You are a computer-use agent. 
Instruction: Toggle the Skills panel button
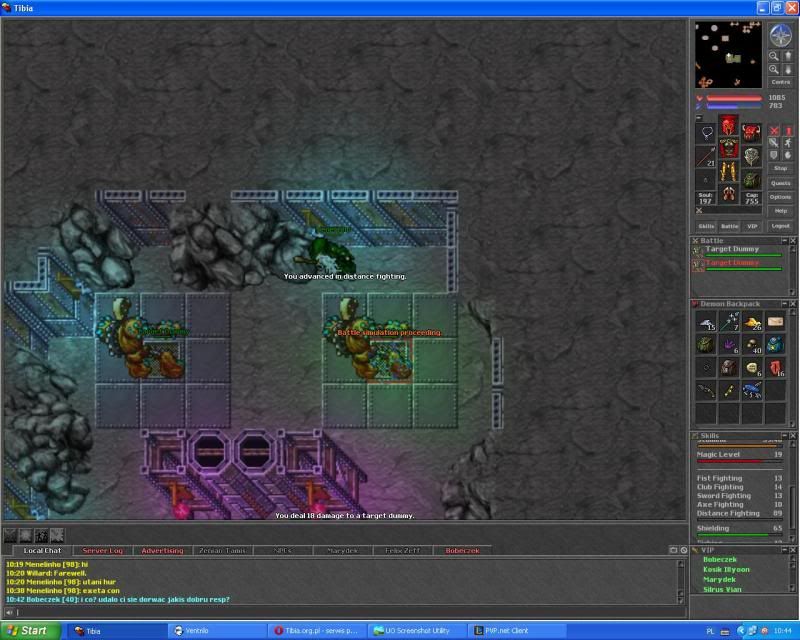coord(706,226)
